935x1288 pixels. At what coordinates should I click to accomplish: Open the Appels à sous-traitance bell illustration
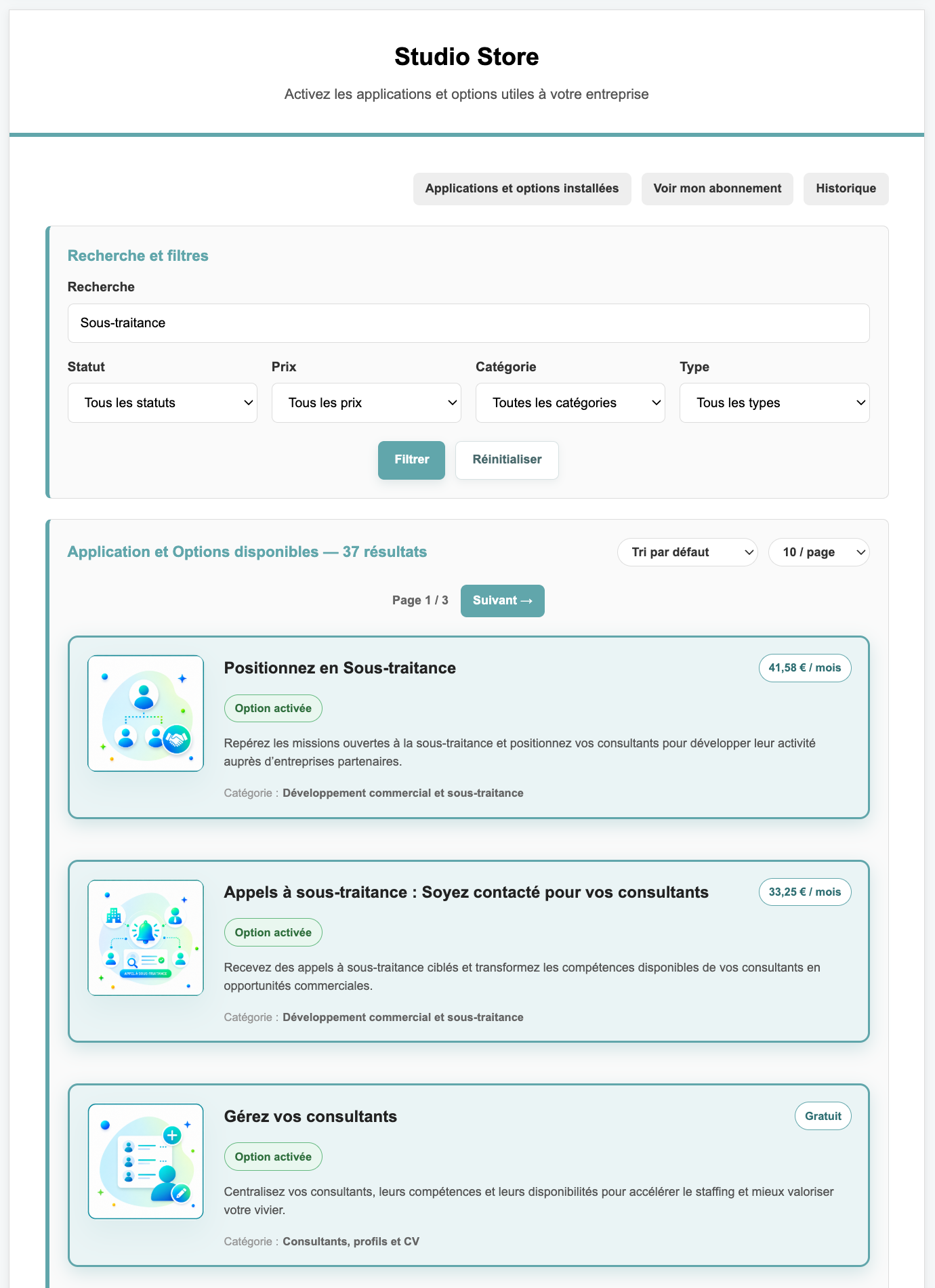146,938
